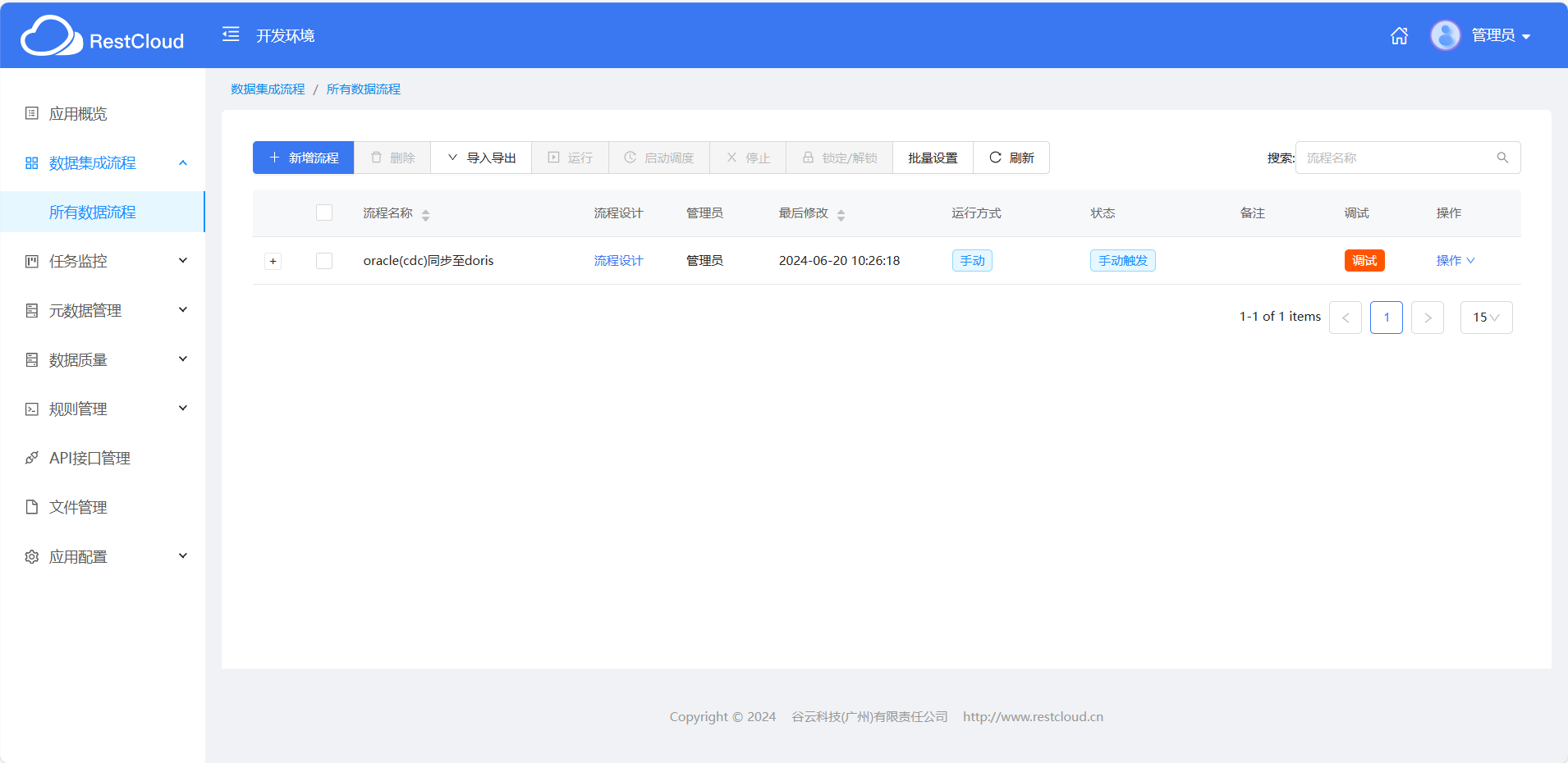Open 批量设置
The width and height of the screenshot is (1568, 763).
pyautogui.click(x=933, y=158)
